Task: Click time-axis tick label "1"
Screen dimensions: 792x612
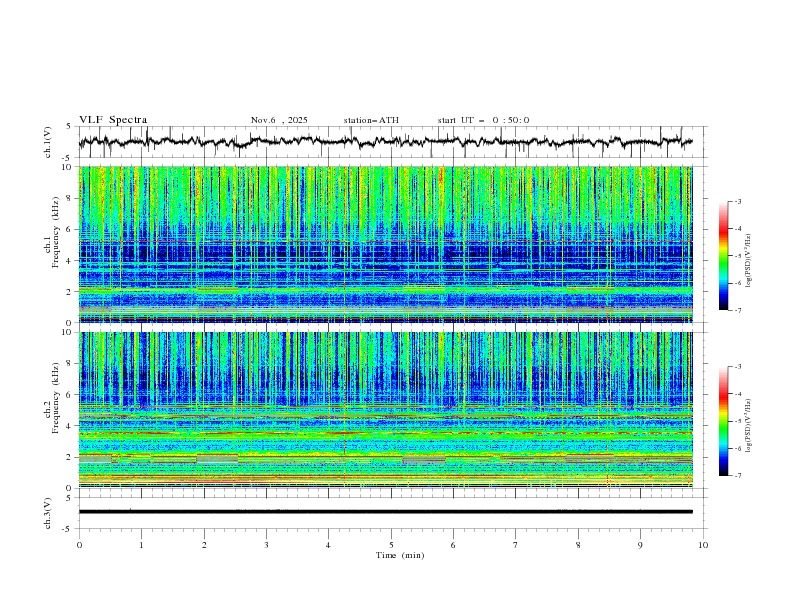Action: [141, 545]
